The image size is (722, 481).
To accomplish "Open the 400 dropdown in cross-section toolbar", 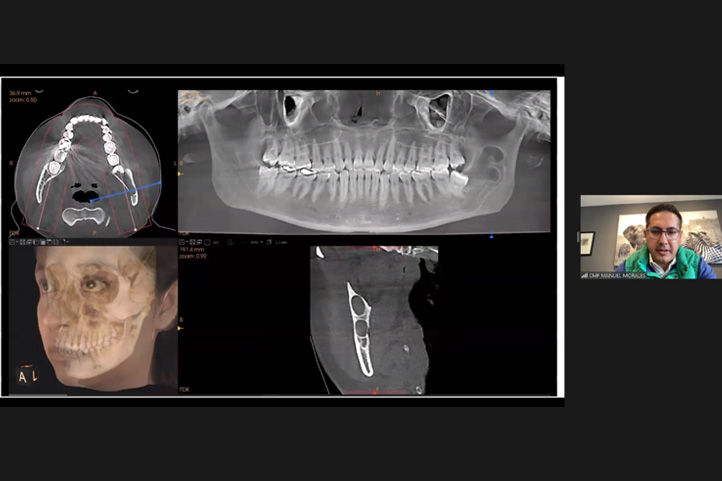I will [255, 242].
